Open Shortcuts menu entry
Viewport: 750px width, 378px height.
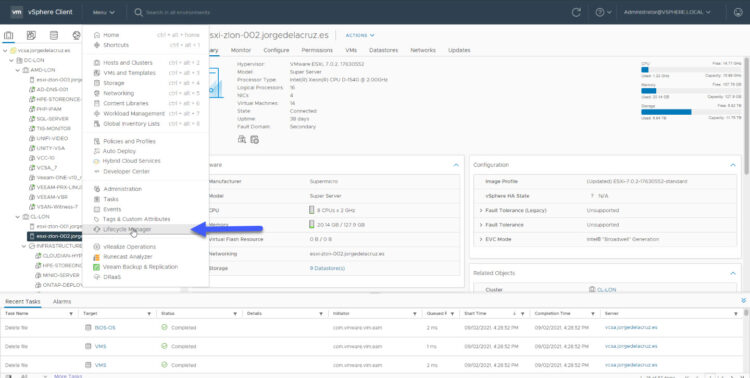(116, 45)
